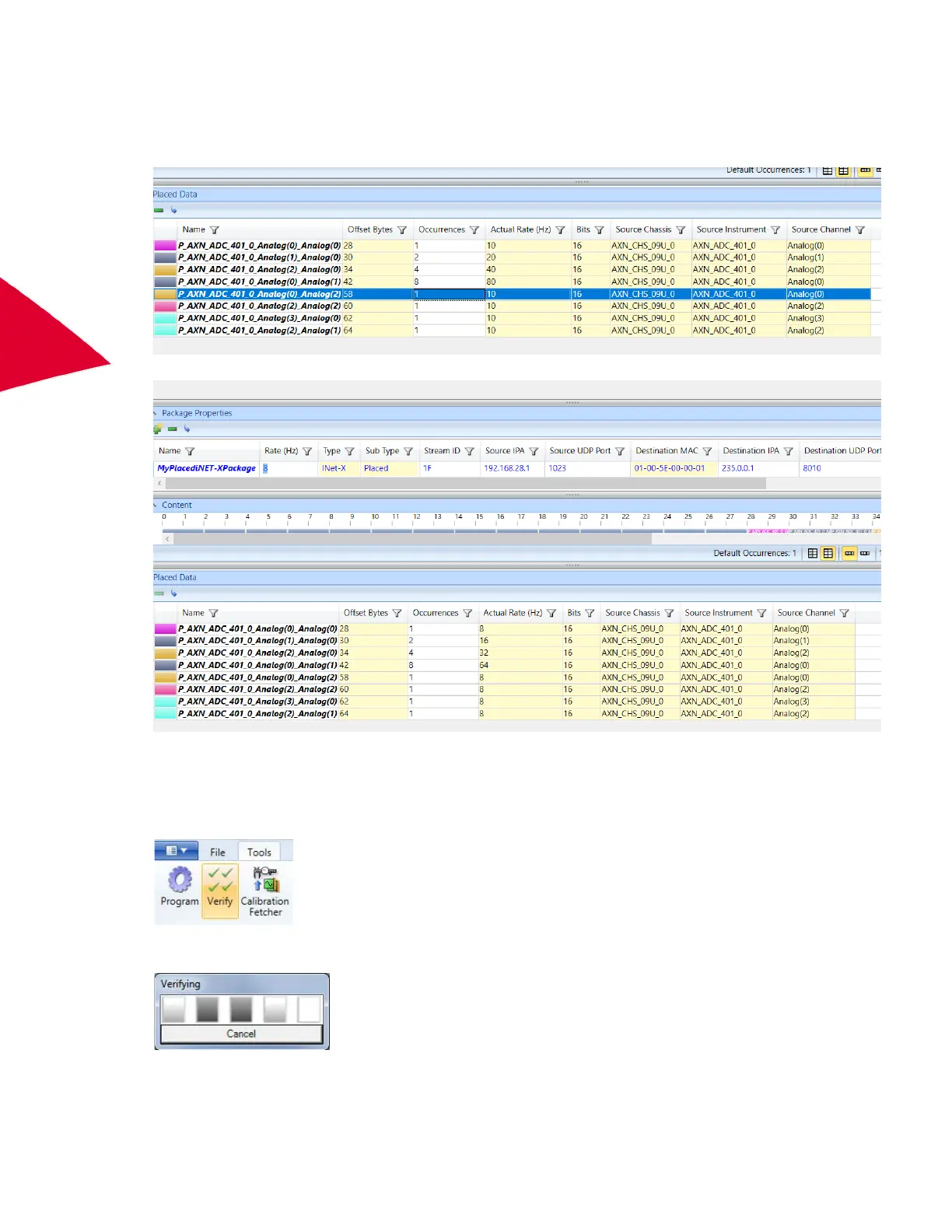
Task: Open Source UDP Port column filter
Action: (620, 452)
